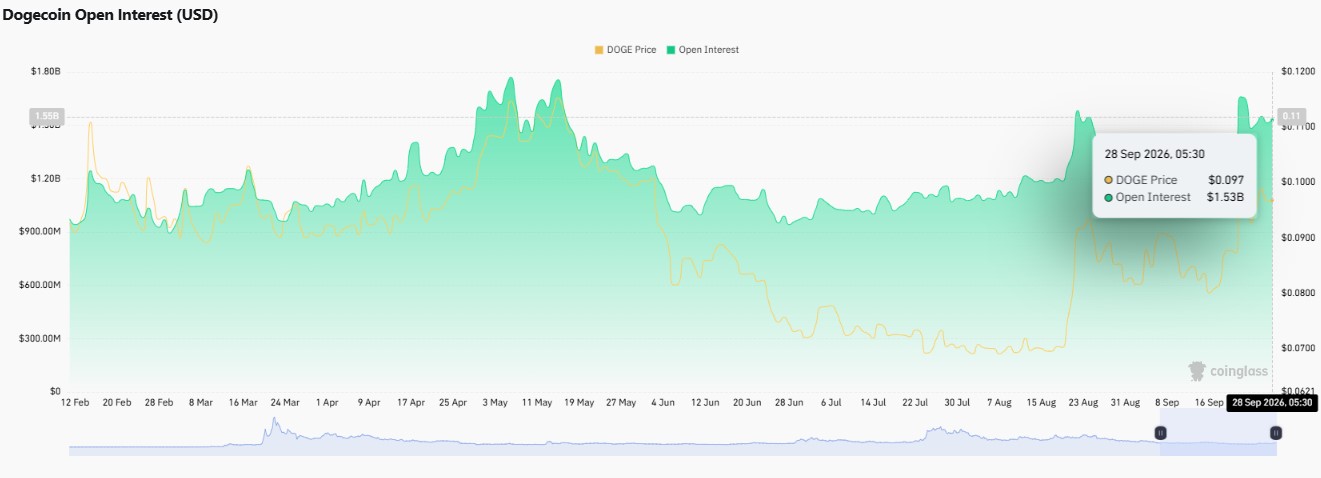Click the $1.20B left axis label

(x=44, y=178)
